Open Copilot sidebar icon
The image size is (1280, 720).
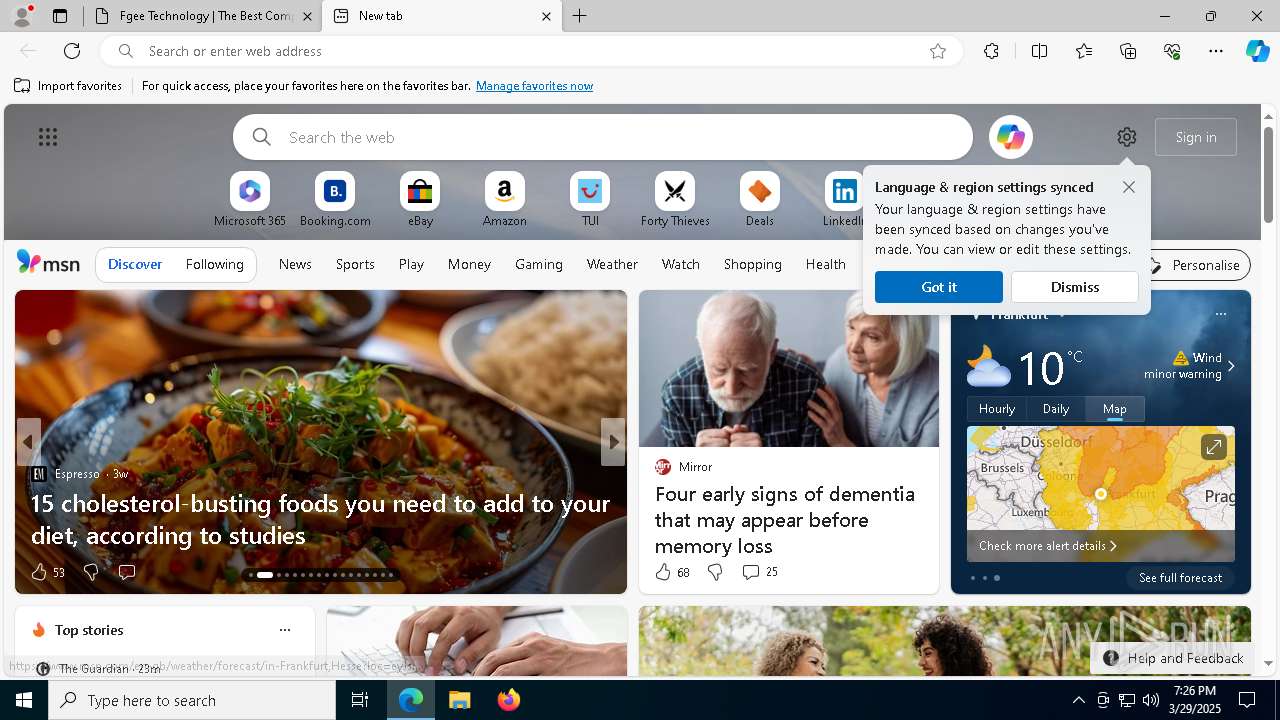tap(1257, 51)
